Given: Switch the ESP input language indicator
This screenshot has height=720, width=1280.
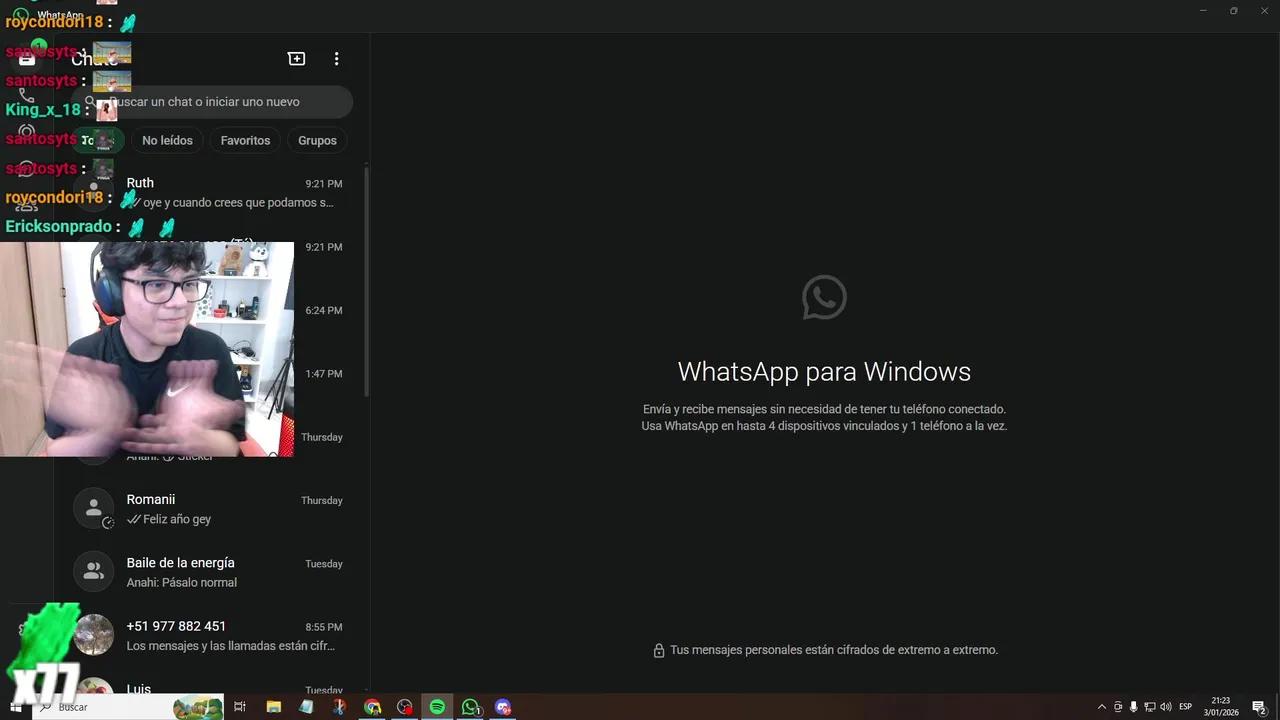Looking at the screenshot, I should 1186,707.
